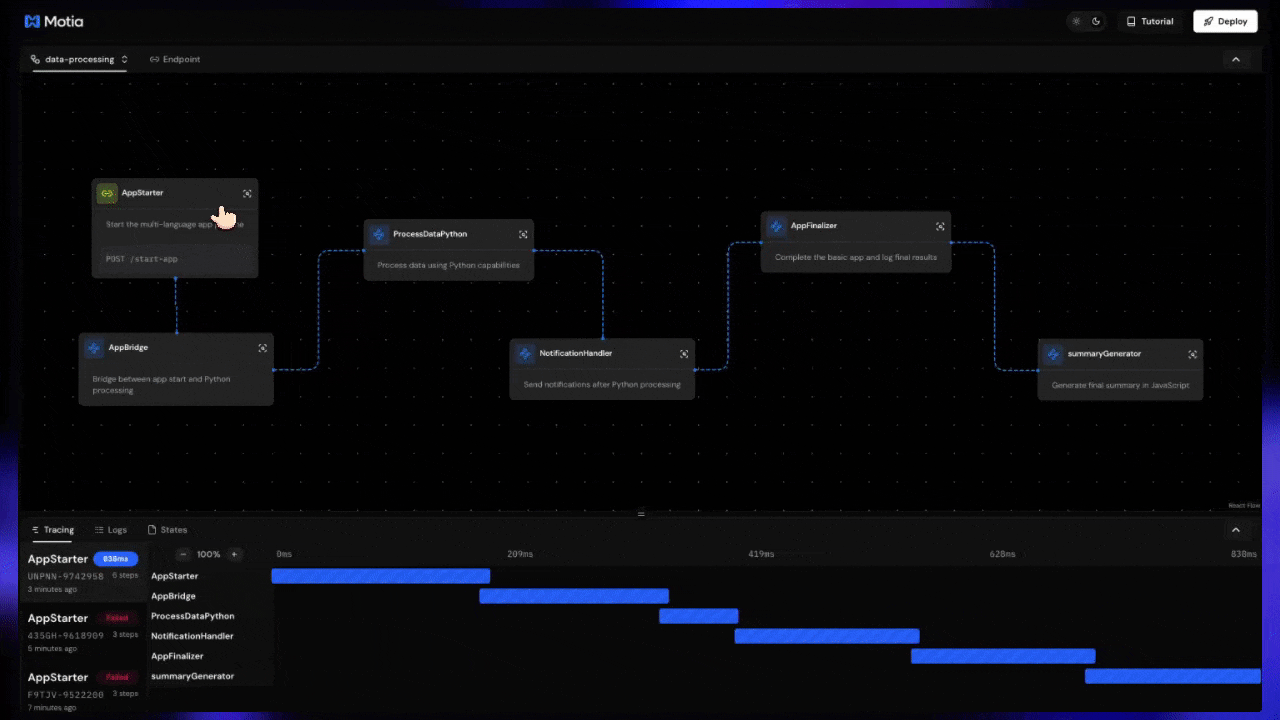1280x720 pixels.
Task: Click the green endpoint icon on AppStarter node
Action: [x=106, y=192]
